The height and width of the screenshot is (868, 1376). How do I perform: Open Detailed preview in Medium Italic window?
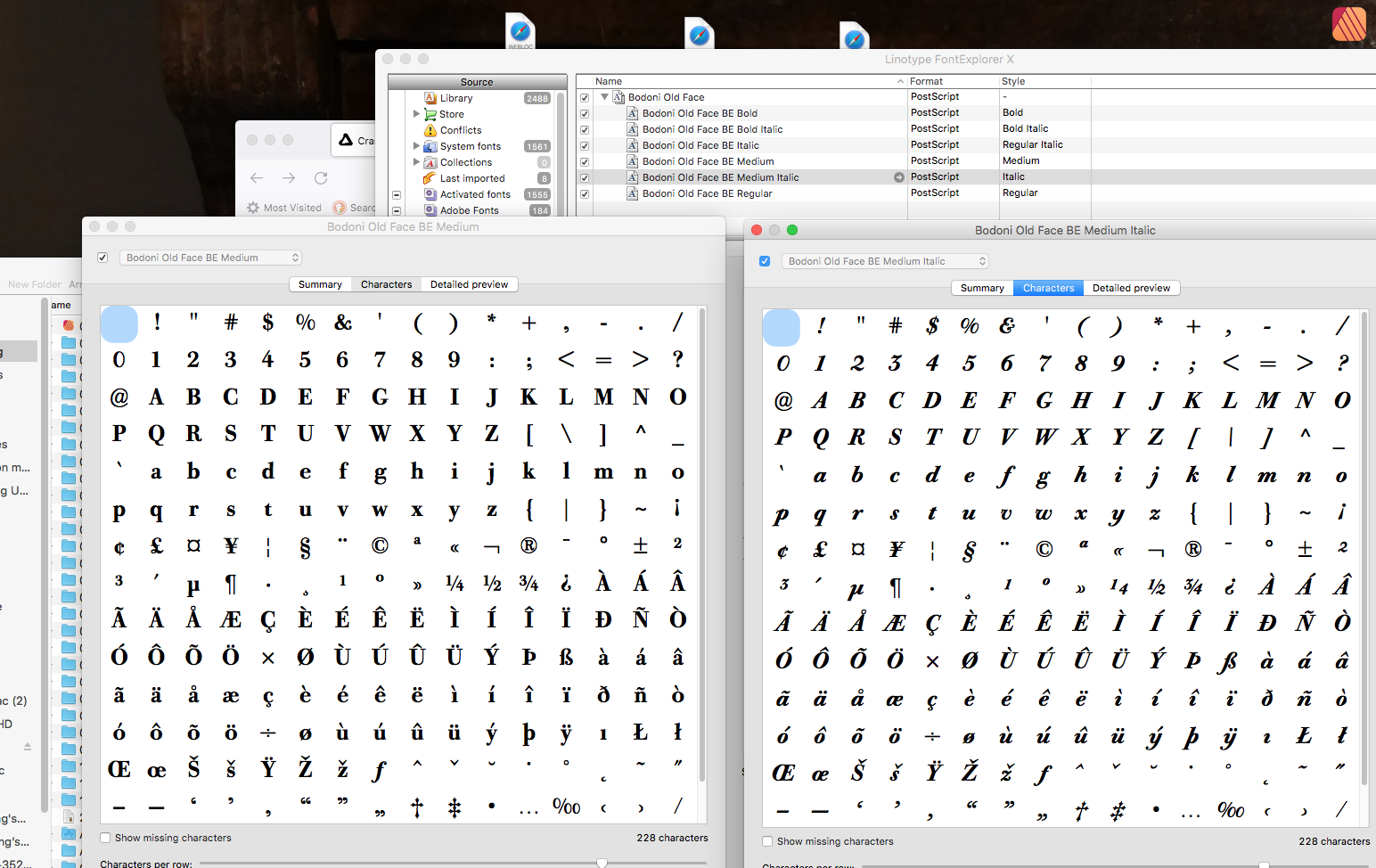(1131, 288)
